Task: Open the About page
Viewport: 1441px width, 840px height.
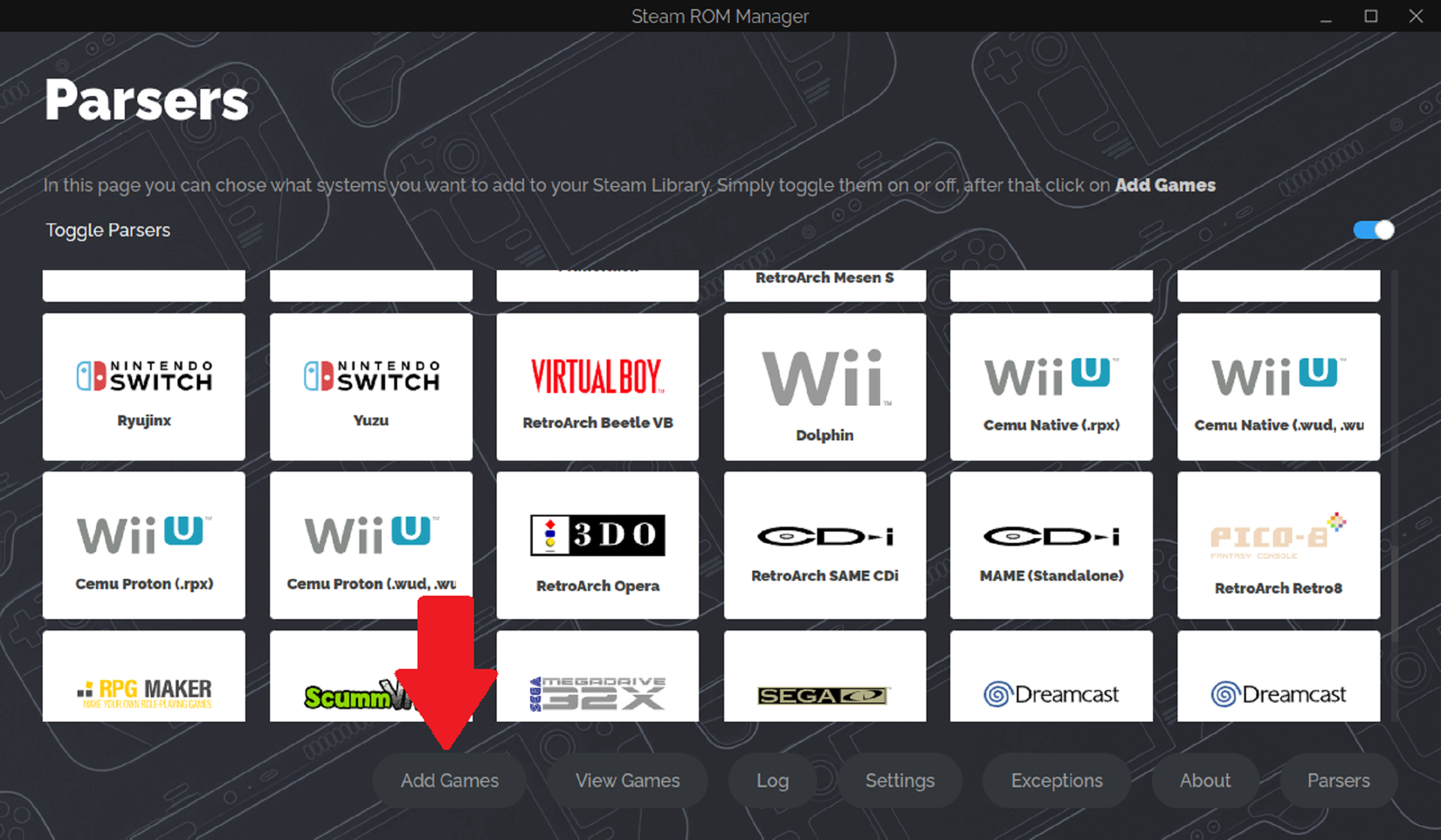Action: [1205, 780]
